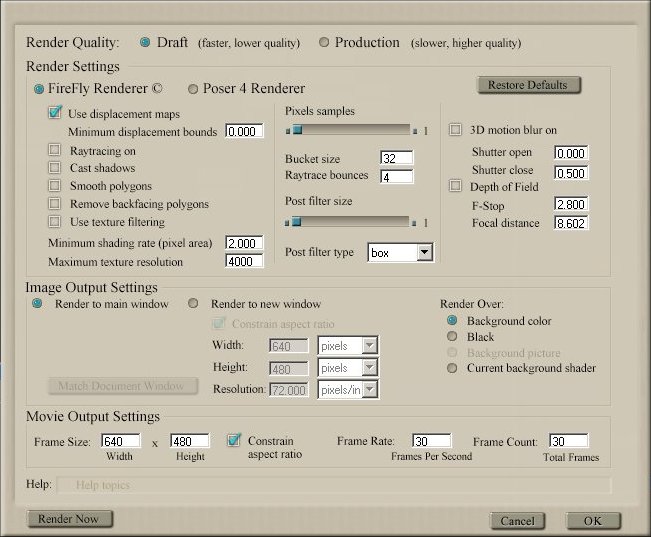651x537 pixels.
Task: Click the Cancel button
Action: (517, 521)
